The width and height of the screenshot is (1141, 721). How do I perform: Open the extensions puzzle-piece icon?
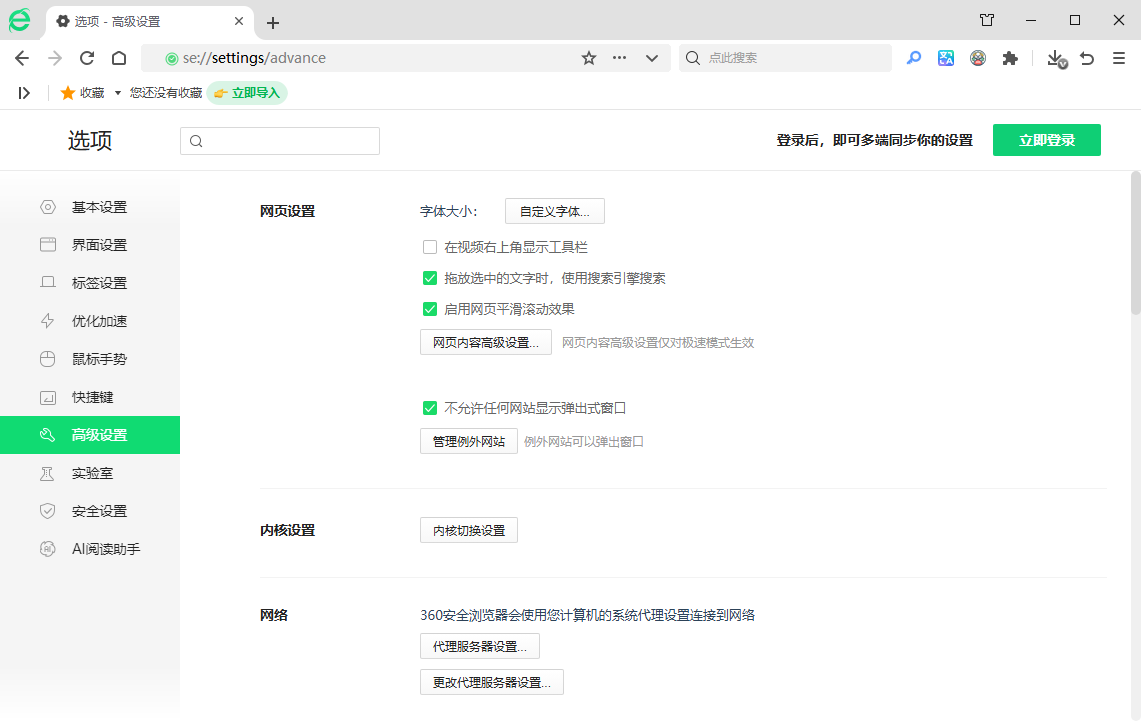[1010, 58]
